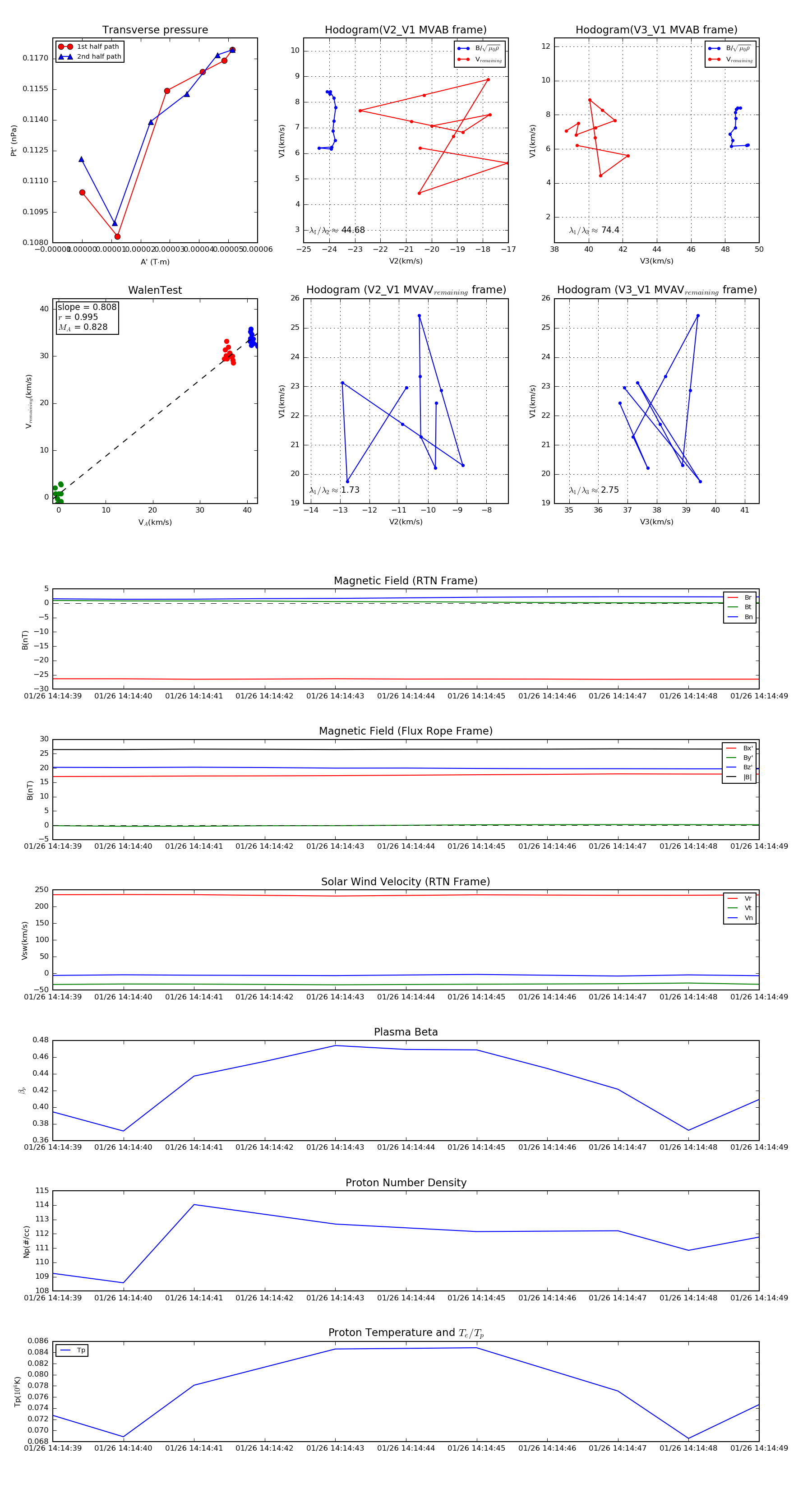Click the 'Tp(10^6K)' axis label
This screenshot has width=812, height=1489.
[x=17, y=1392]
